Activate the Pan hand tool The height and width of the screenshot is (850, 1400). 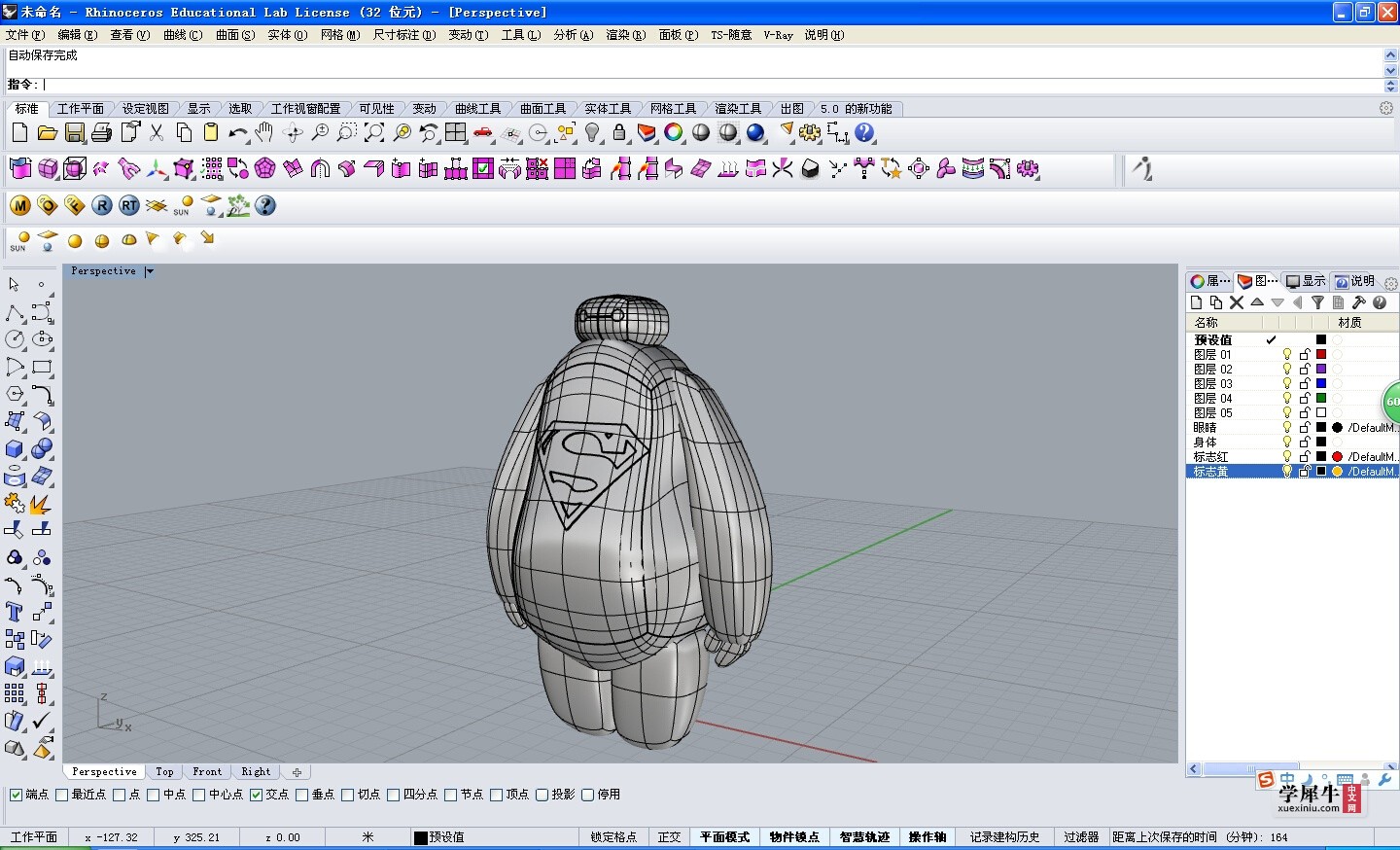(264, 132)
